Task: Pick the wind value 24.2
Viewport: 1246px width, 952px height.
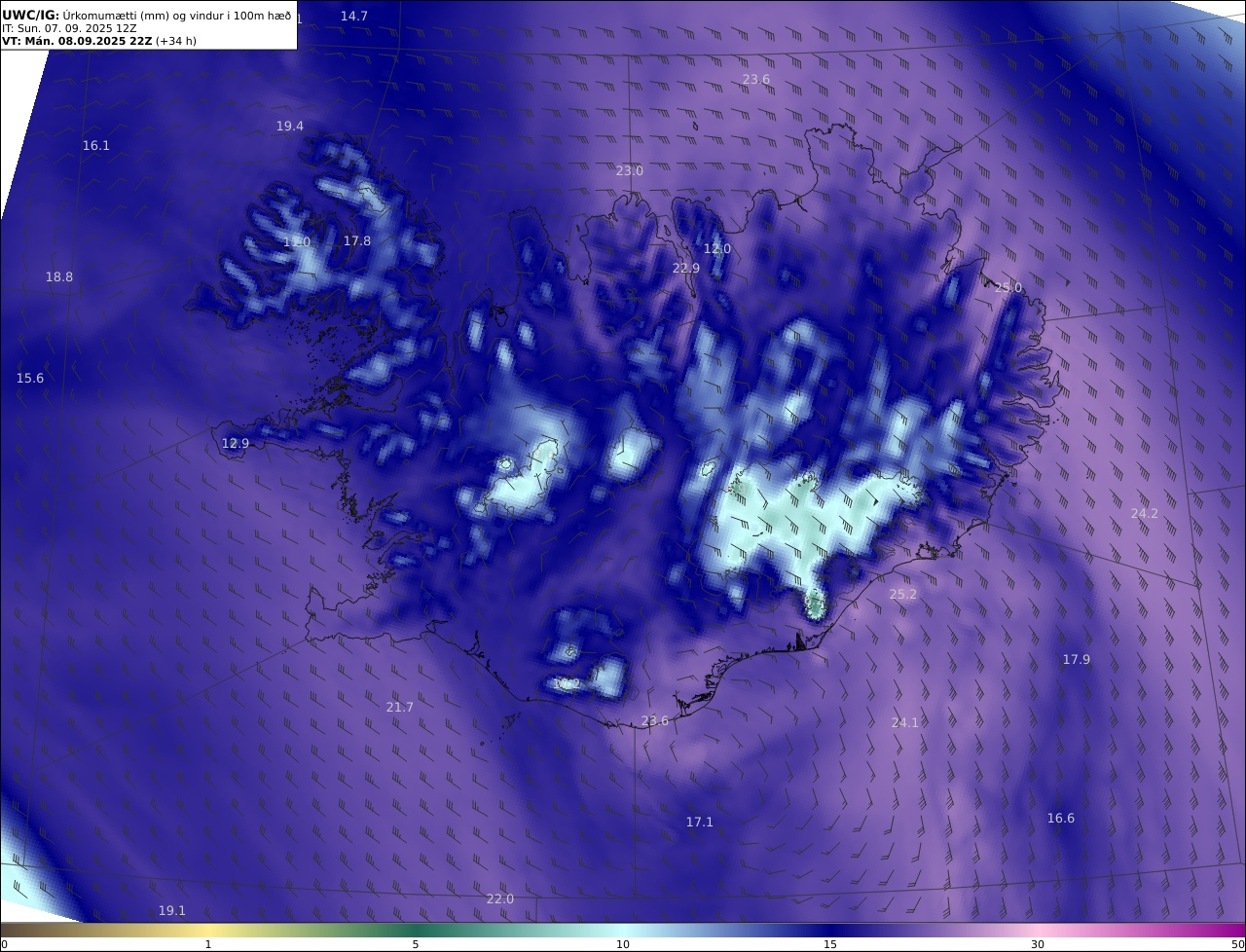Action: point(1145,514)
